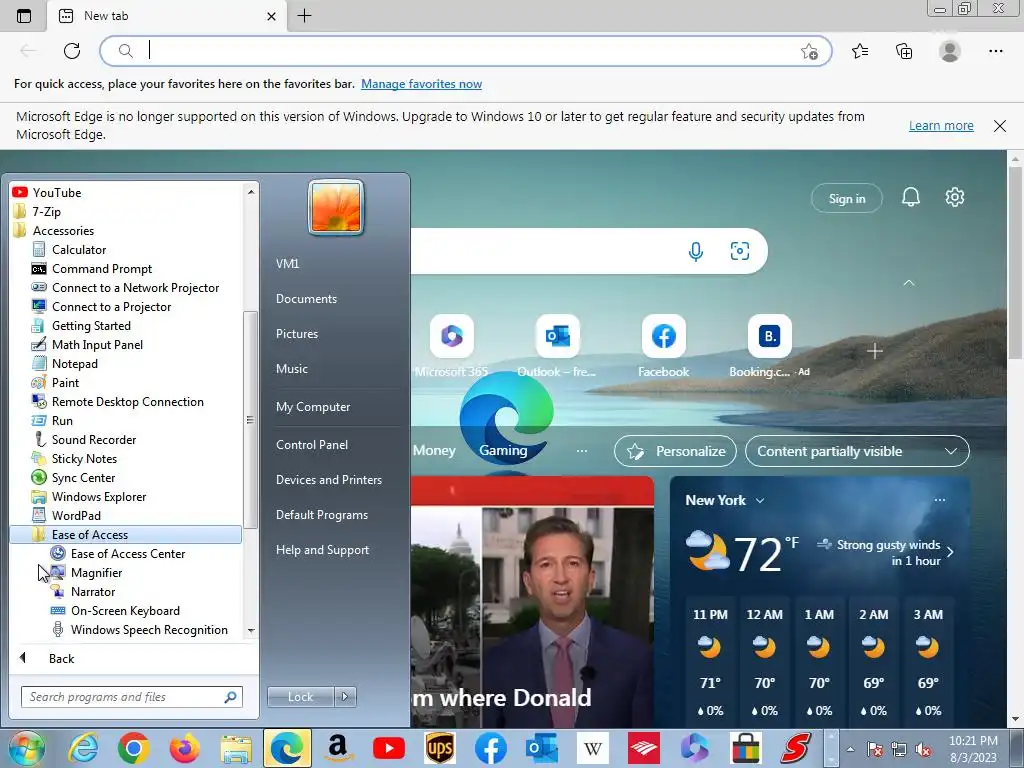This screenshot has width=1024, height=768.
Task: Open Content partially visible dropdown
Action: [857, 451]
